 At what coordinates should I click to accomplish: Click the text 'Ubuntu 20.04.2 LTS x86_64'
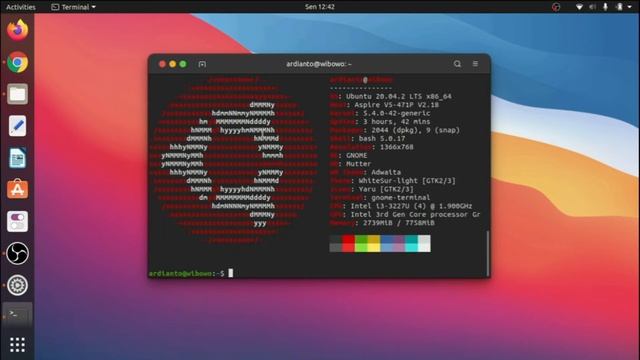click(399, 96)
